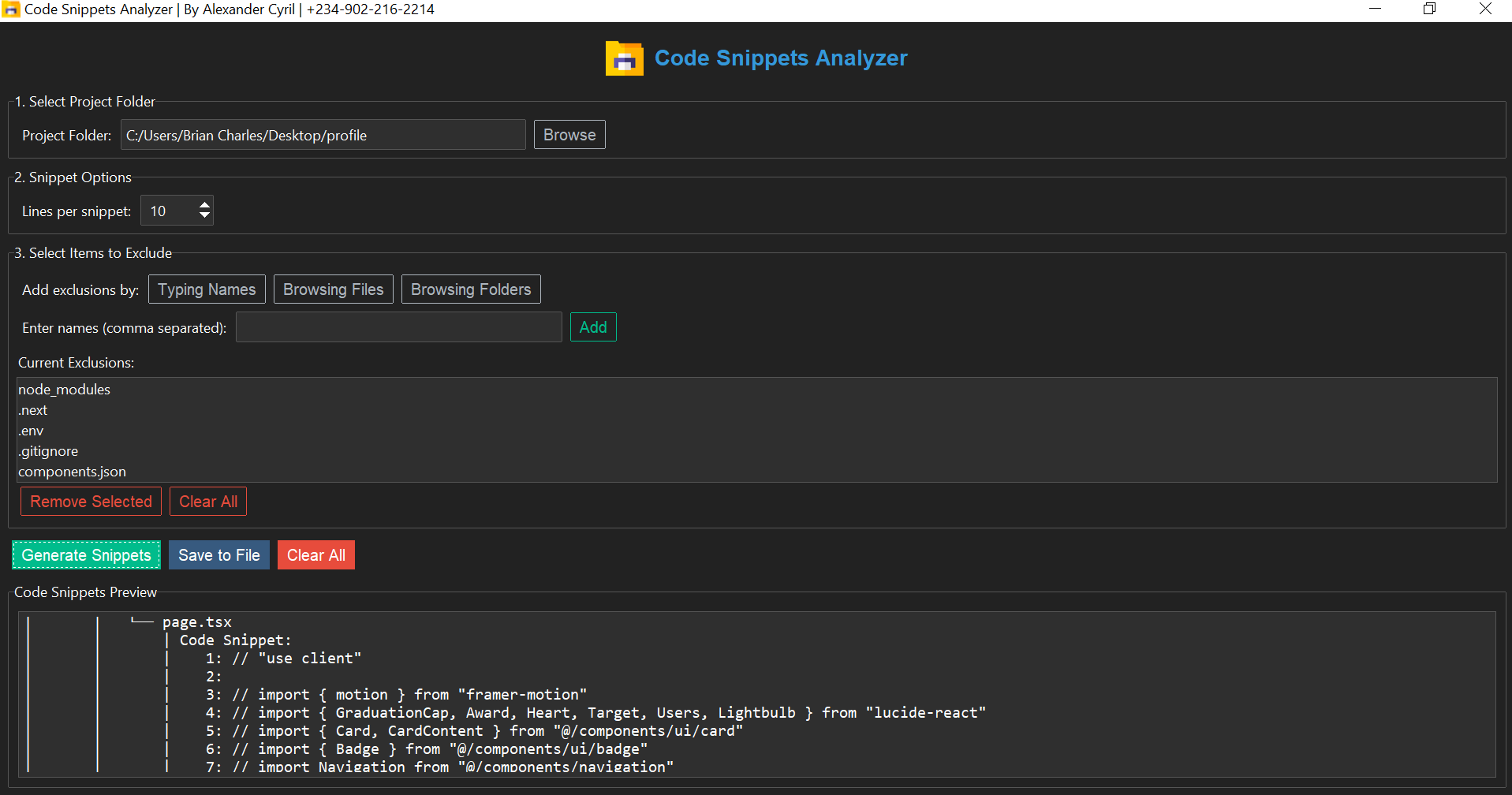The image size is (1512, 795).
Task: Decrease lines per snippet with down arrow
Action: point(204,215)
